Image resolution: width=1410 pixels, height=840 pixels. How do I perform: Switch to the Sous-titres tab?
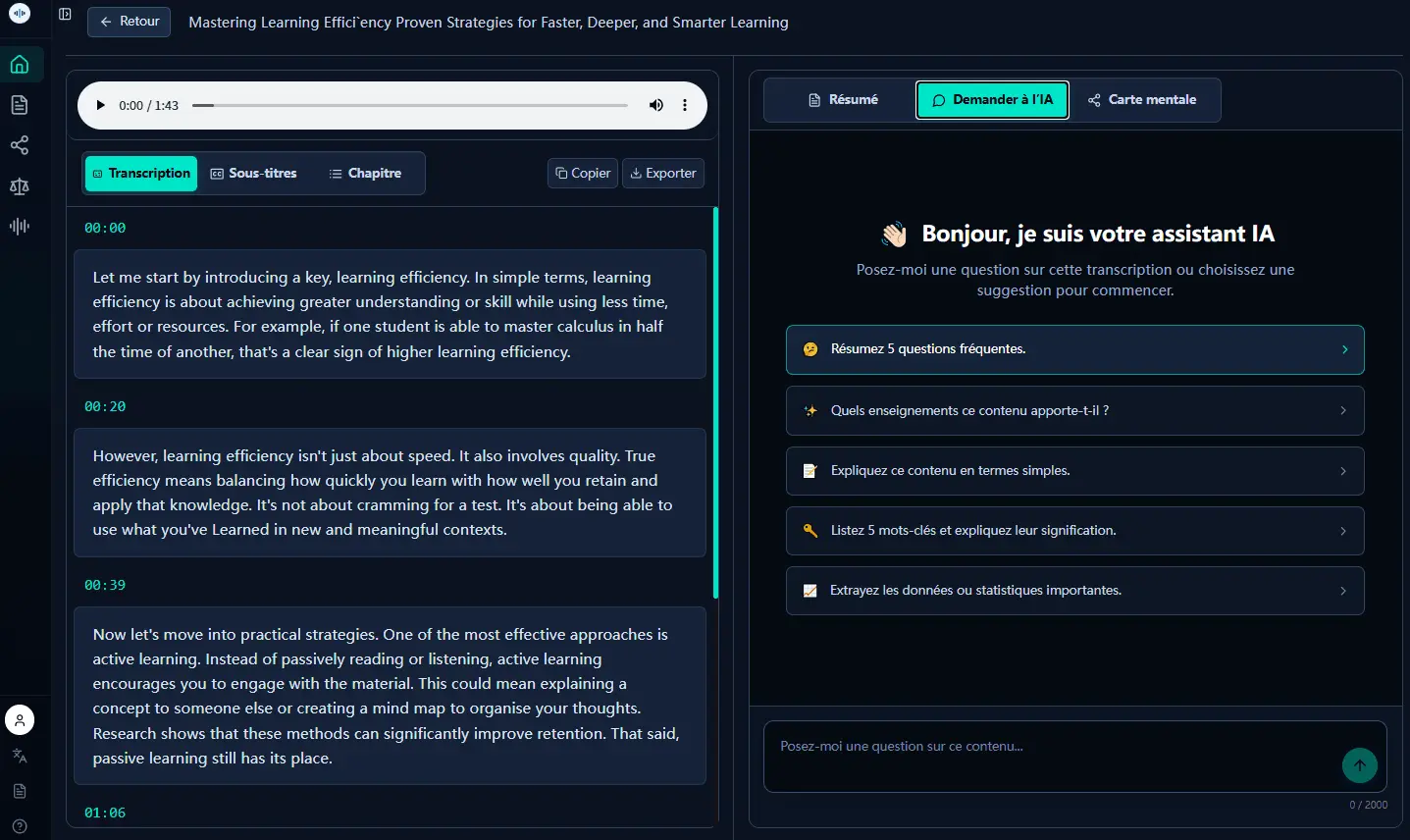(x=253, y=174)
